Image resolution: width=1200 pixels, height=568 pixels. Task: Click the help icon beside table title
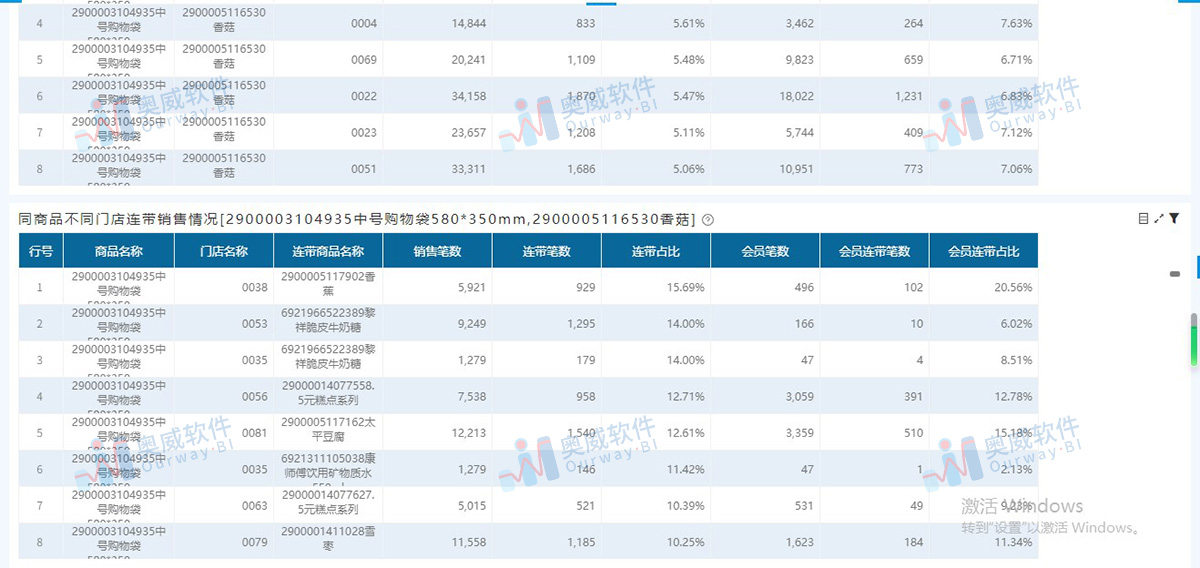tap(708, 219)
